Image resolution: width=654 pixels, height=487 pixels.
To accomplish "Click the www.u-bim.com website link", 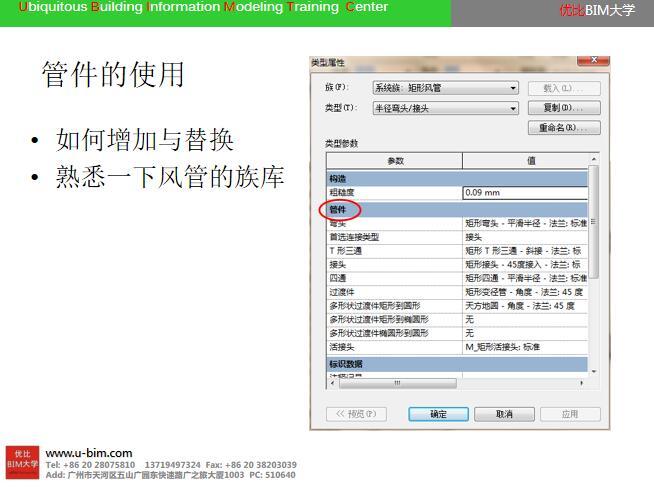I will click(x=89, y=454).
